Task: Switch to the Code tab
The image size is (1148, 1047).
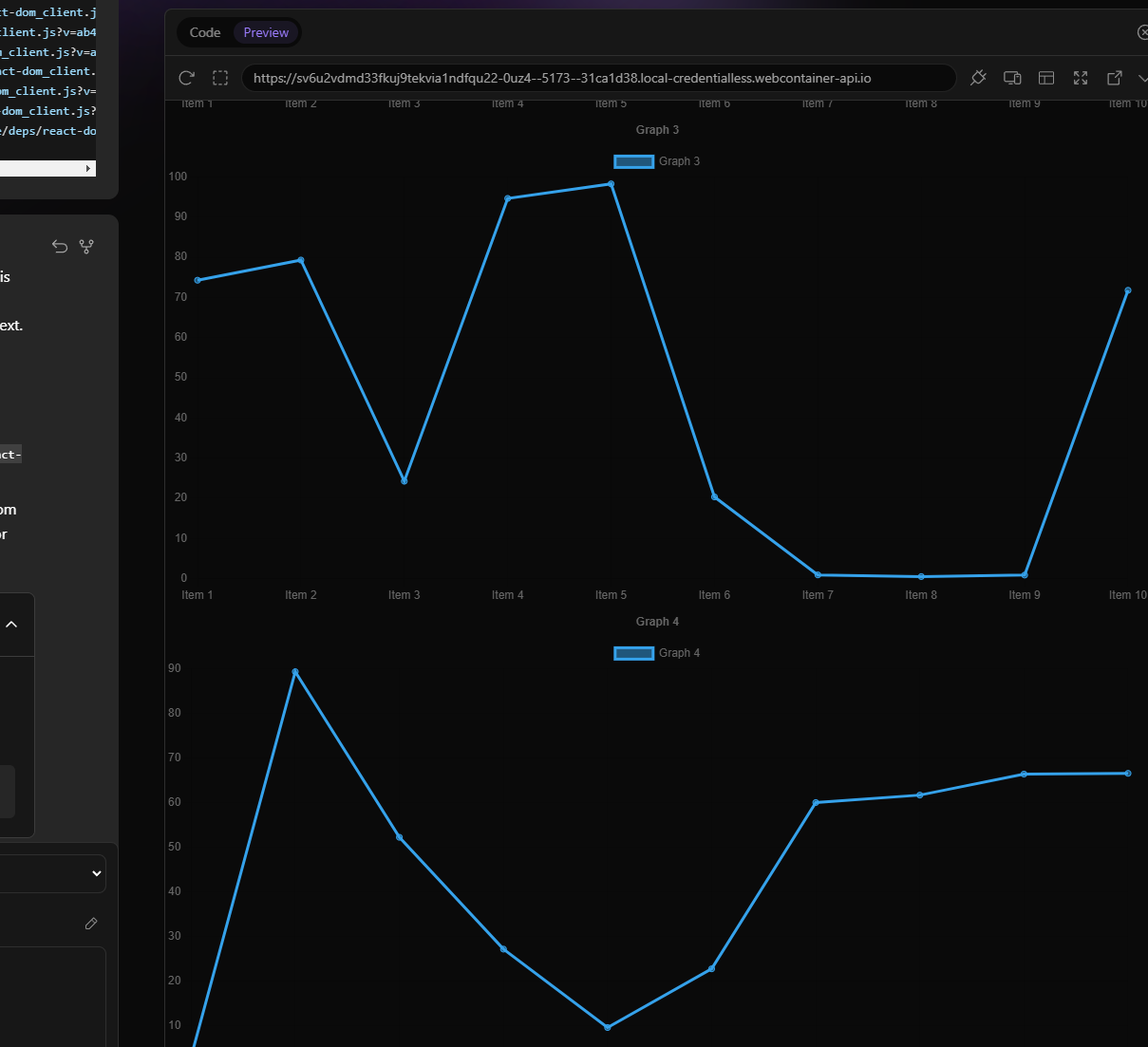Action: point(205,32)
